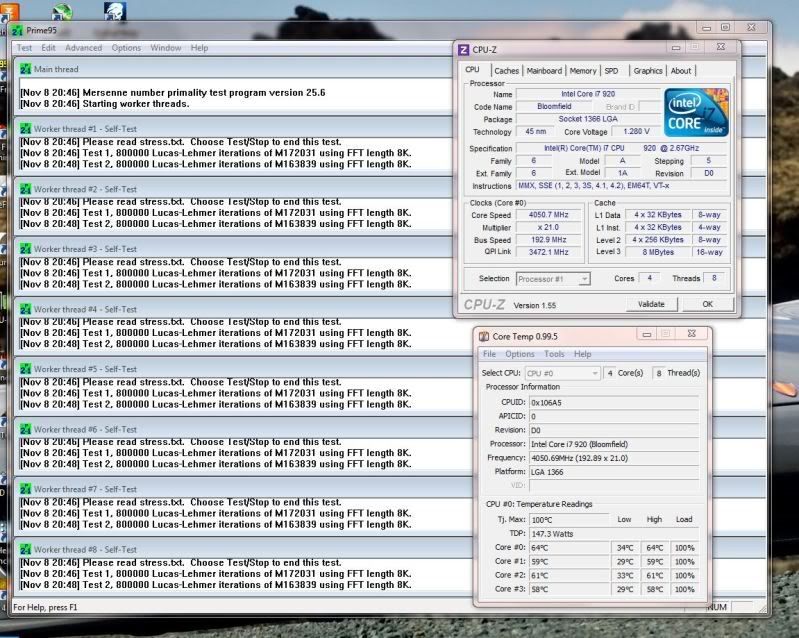Screen dimensions: 799x638
Task: Click the Code Name Bloomfield value
Action: (x=554, y=106)
